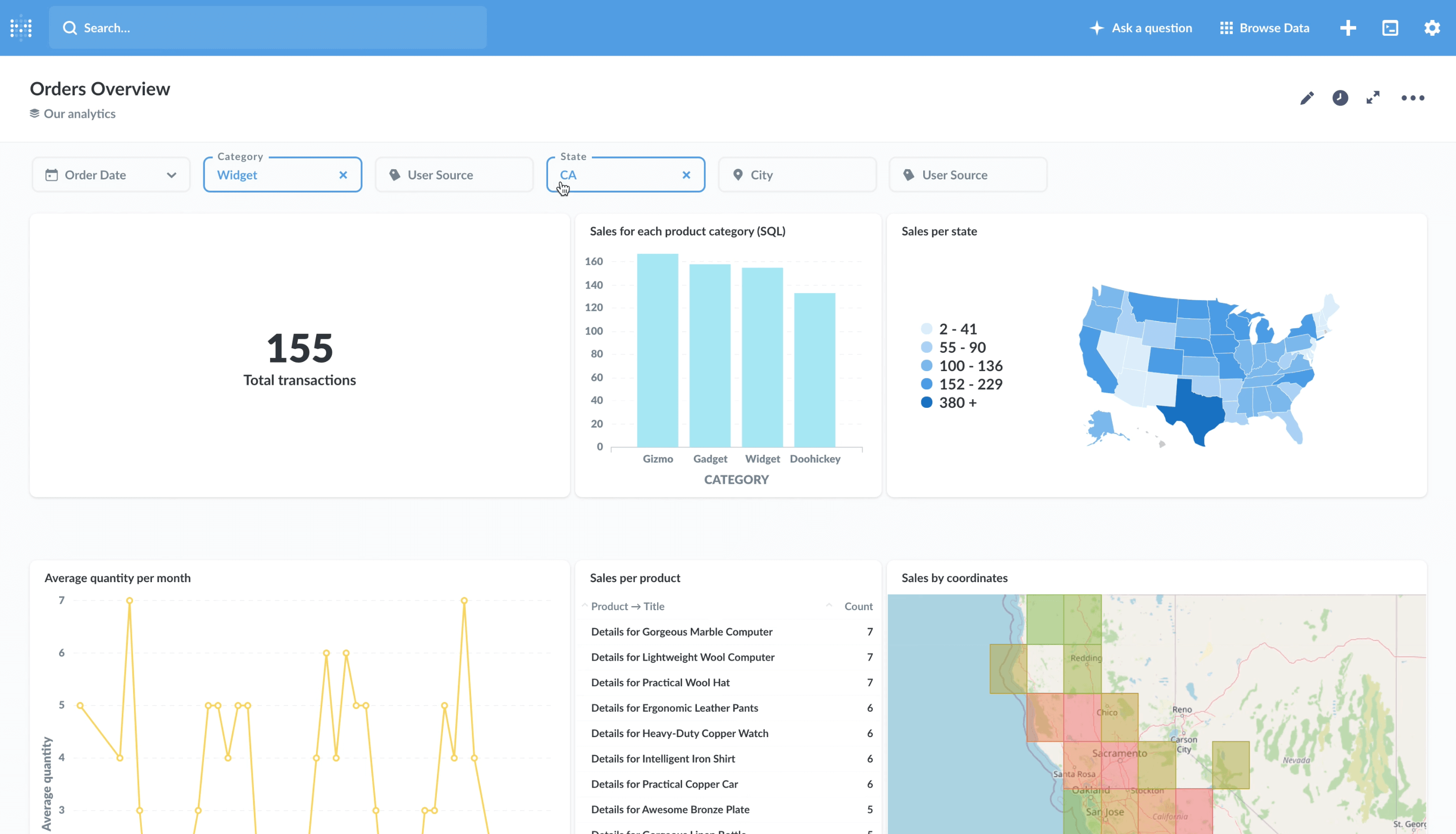Click the Metabase logo home icon
Screen dimensions: 1456x834
coord(21,28)
